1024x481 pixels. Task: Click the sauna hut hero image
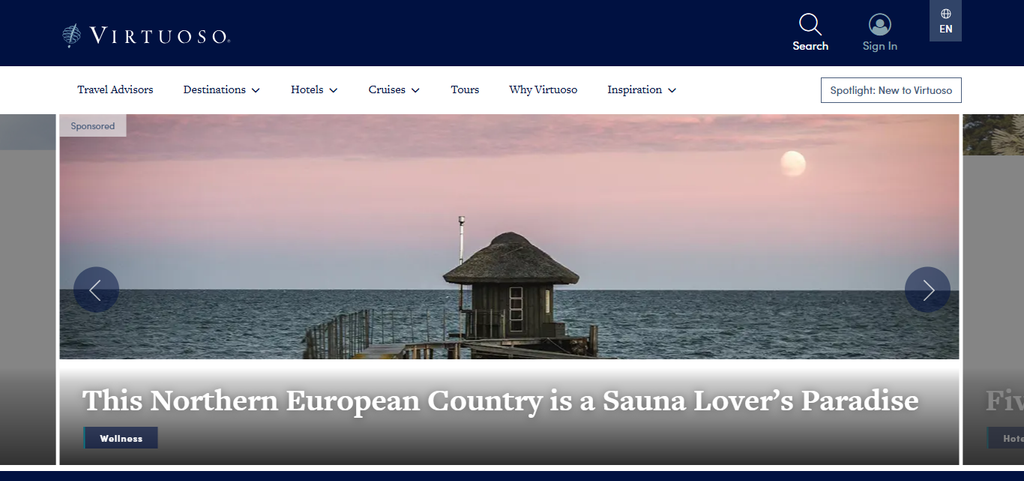(509, 237)
